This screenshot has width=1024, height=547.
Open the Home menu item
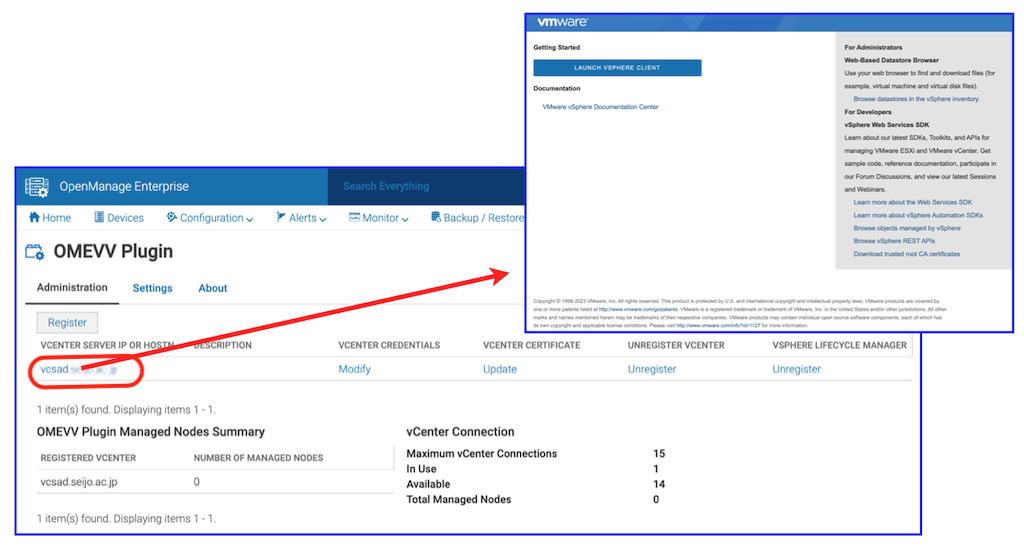(x=50, y=218)
